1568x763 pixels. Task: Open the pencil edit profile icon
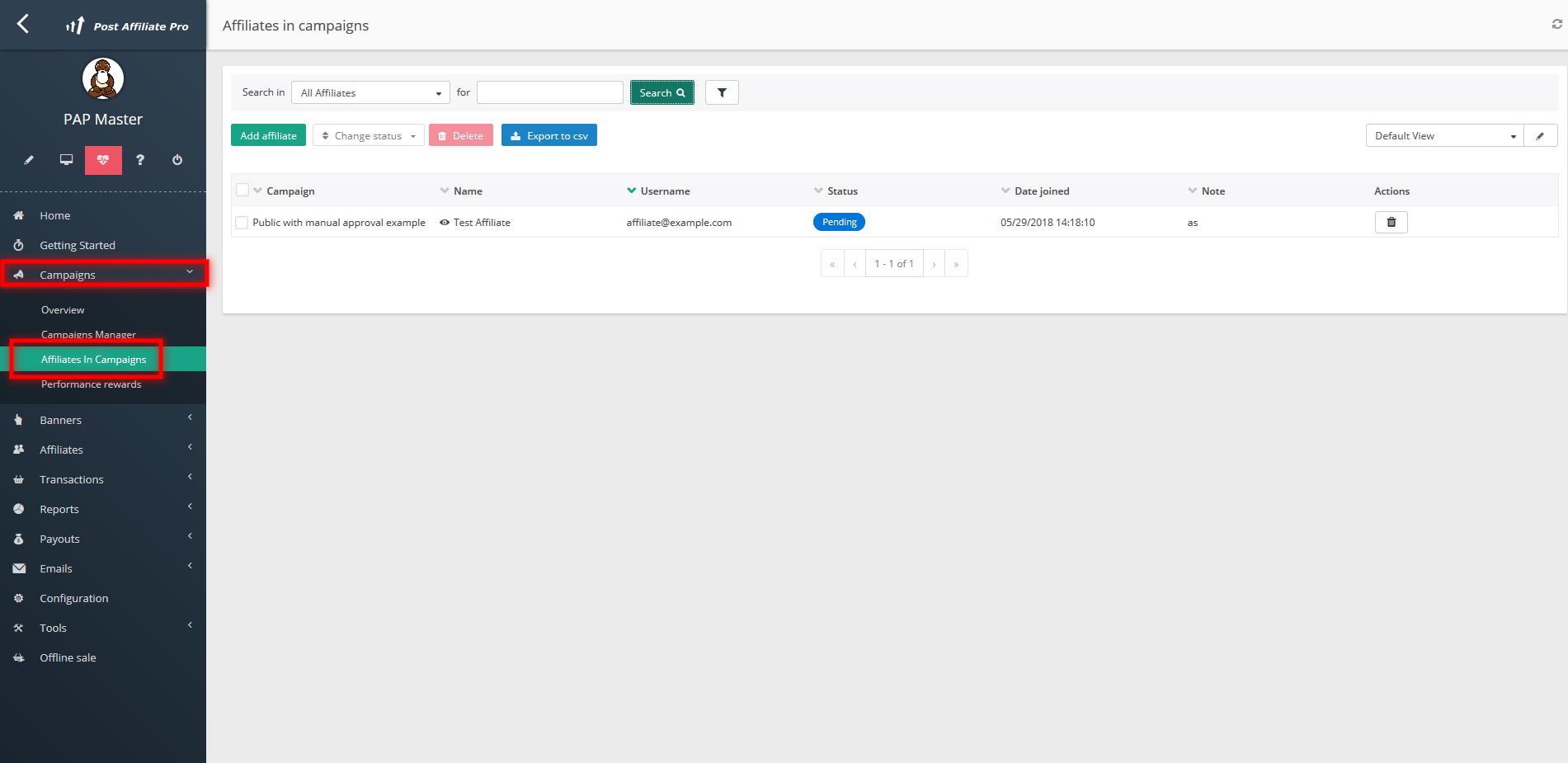pyautogui.click(x=29, y=160)
